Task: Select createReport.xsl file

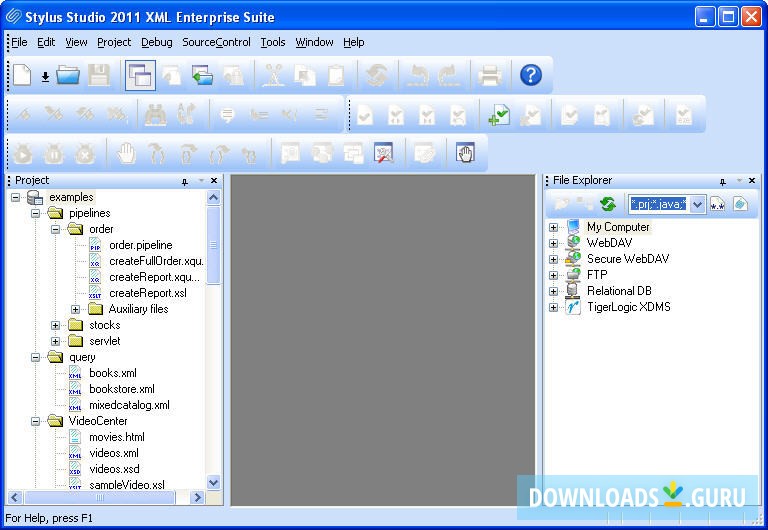Action: [147, 293]
